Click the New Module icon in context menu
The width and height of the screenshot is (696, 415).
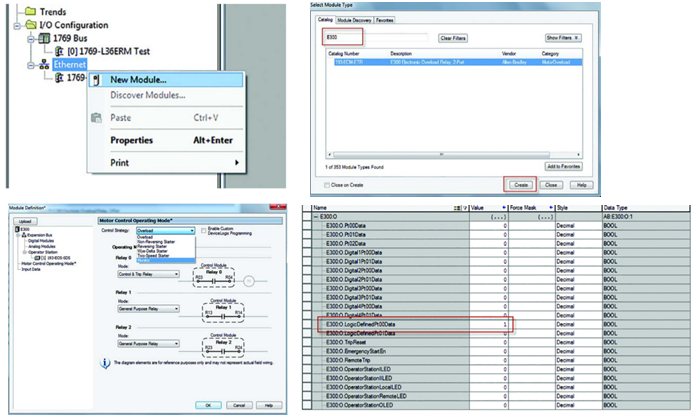pos(96,80)
